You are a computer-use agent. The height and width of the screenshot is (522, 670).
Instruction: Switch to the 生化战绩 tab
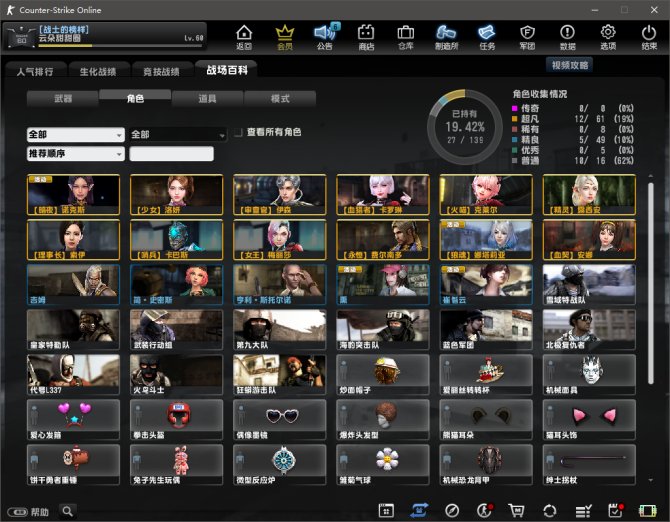pyautogui.click(x=98, y=71)
